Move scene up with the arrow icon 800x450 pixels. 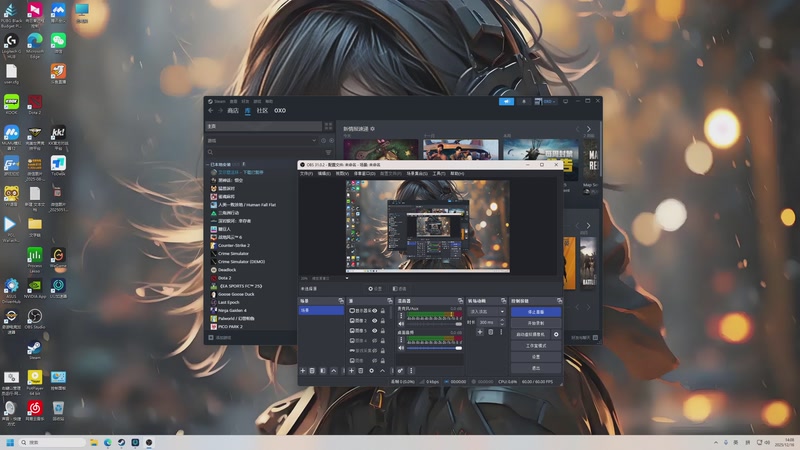point(334,371)
